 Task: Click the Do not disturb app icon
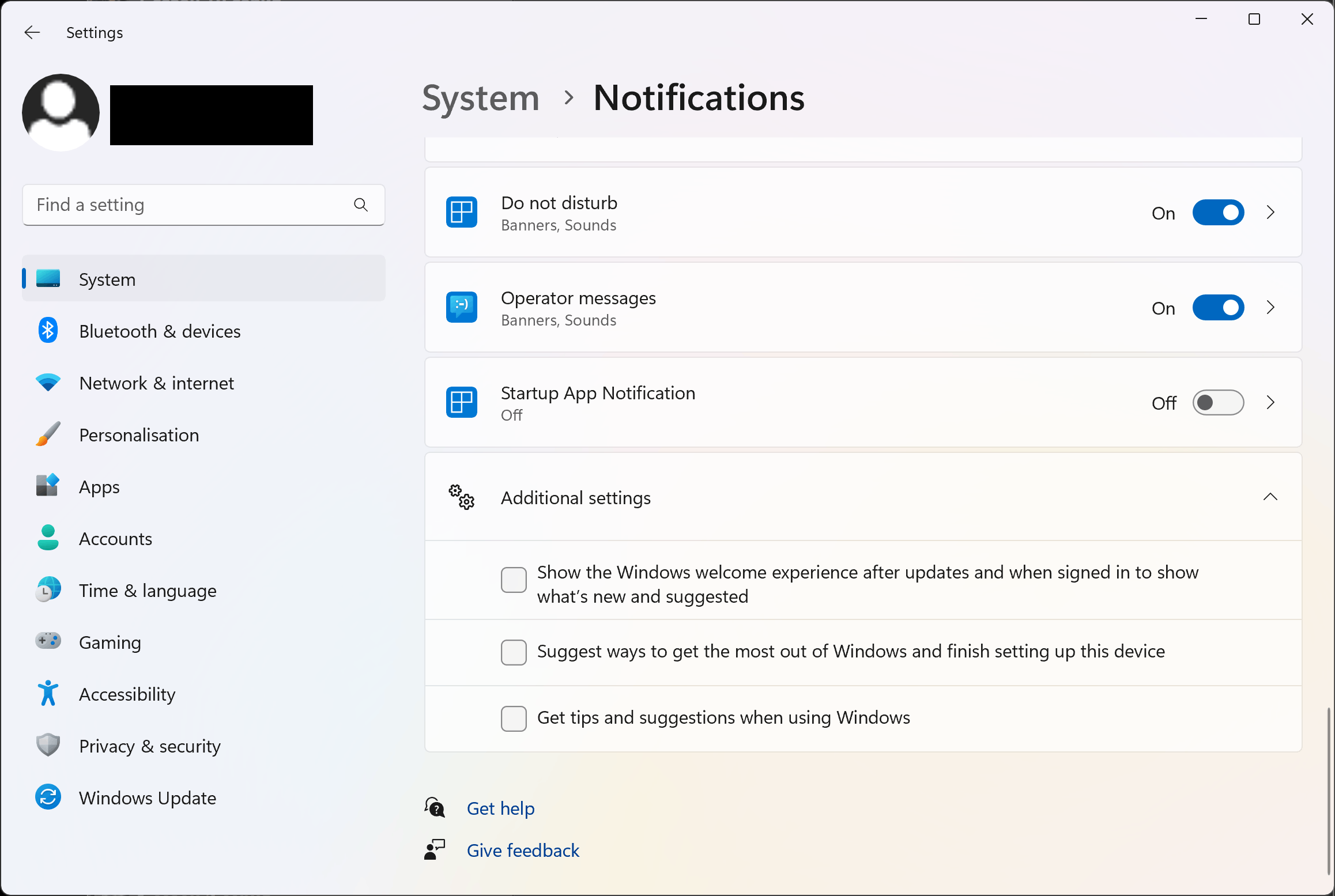(x=462, y=212)
